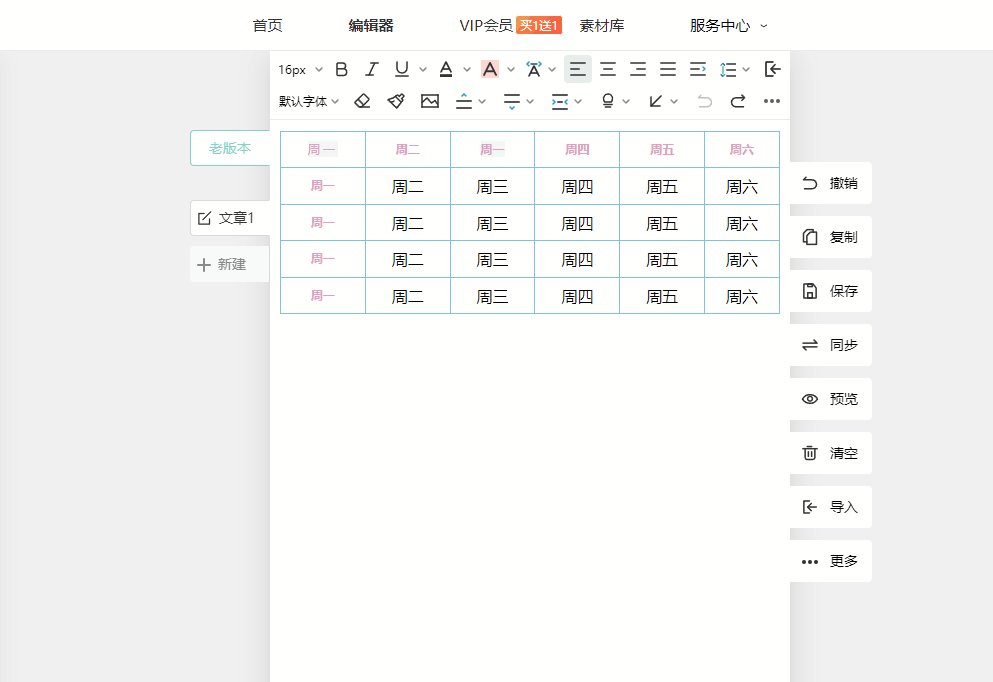The height and width of the screenshot is (682, 993).
Task: Click the import icon in the toolbar
Action: point(773,69)
